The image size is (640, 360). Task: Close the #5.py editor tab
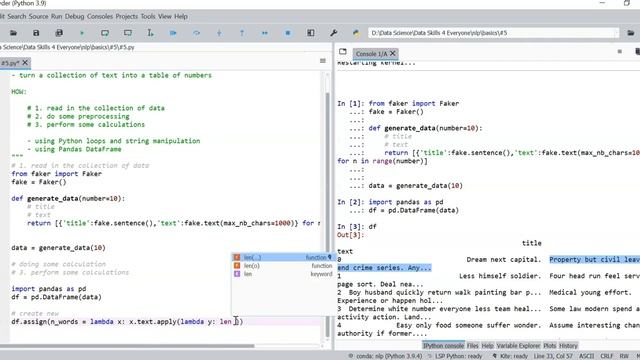pyautogui.click(x=25, y=62)
